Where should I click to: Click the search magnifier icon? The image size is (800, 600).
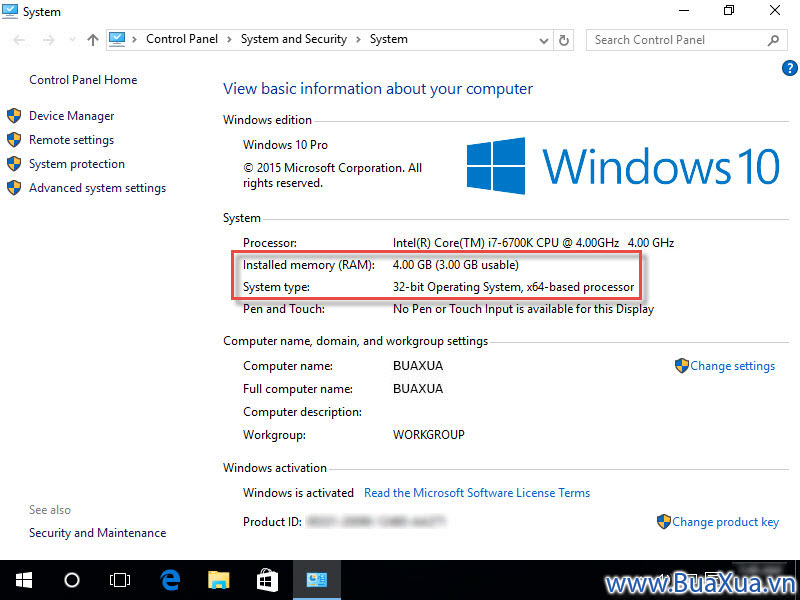[773, 40]
